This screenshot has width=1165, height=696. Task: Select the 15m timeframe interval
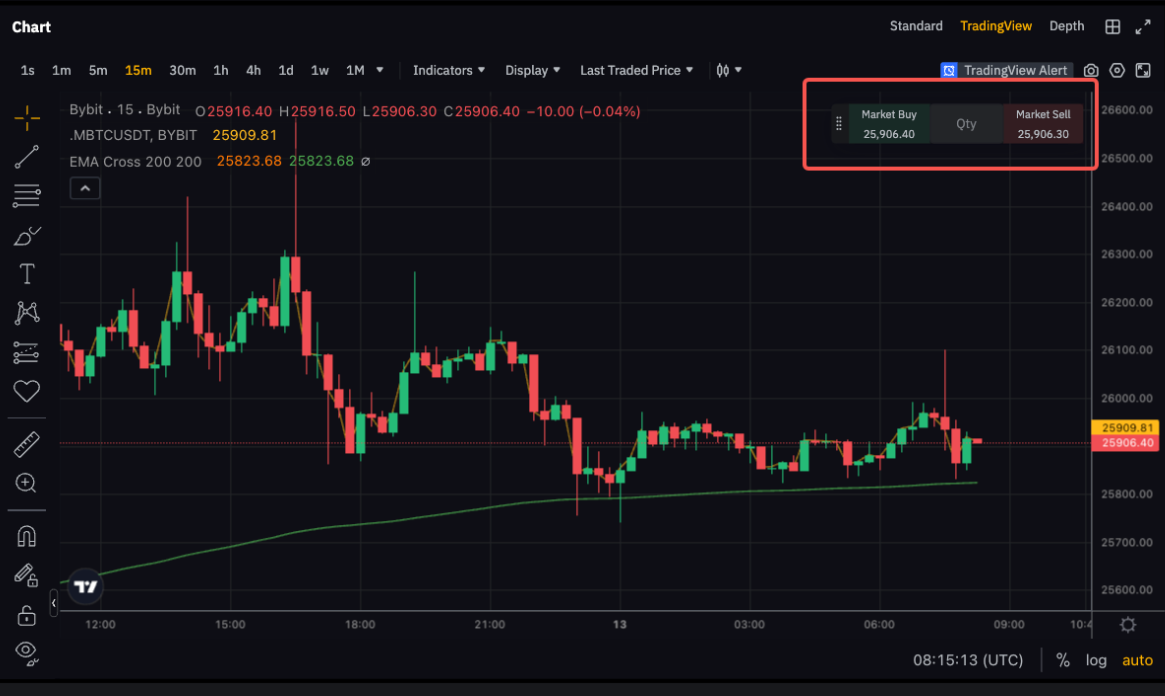point(138,70)
